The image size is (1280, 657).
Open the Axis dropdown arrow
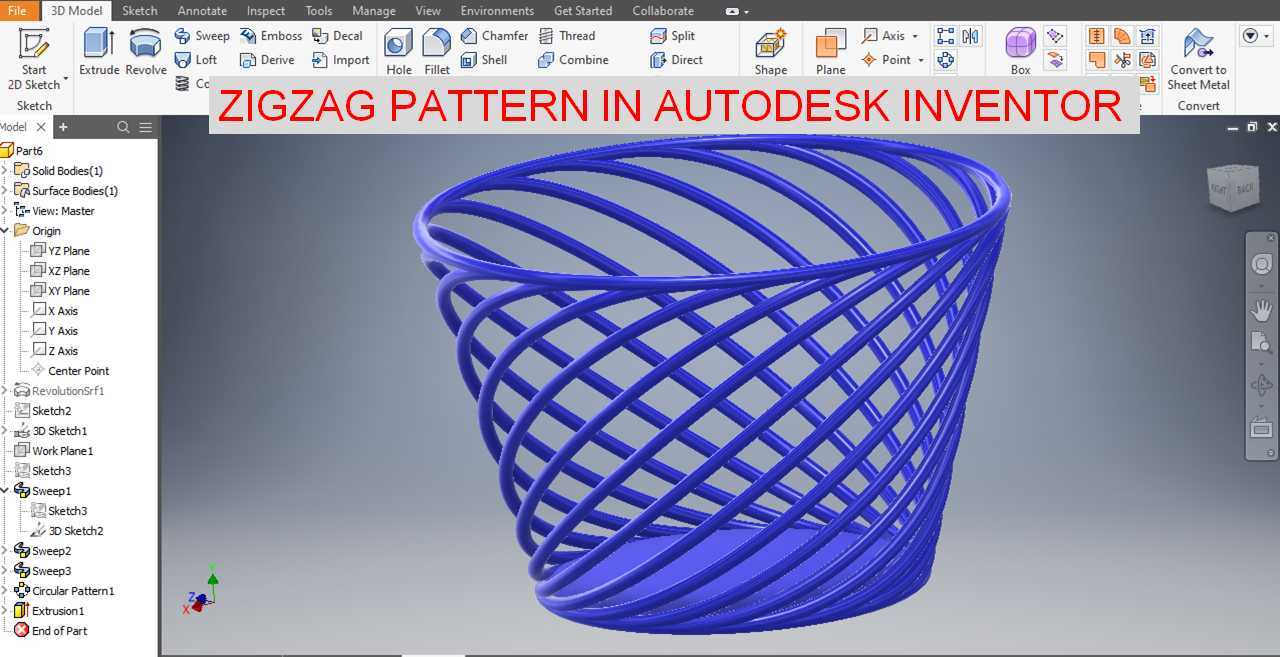tap(915, 36)
